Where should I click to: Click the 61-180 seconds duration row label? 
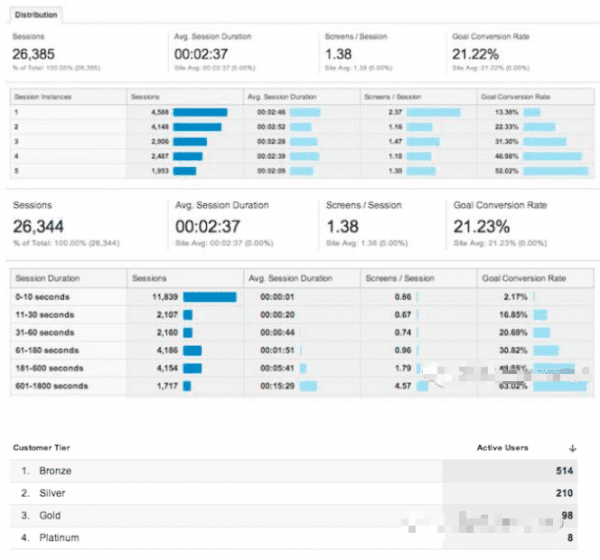(47, 350)
